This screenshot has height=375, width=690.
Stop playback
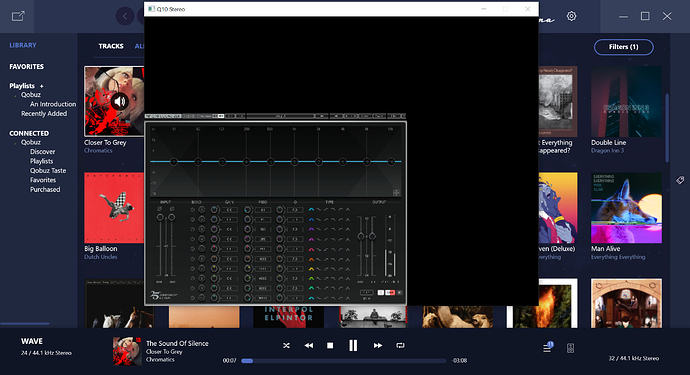330,346
